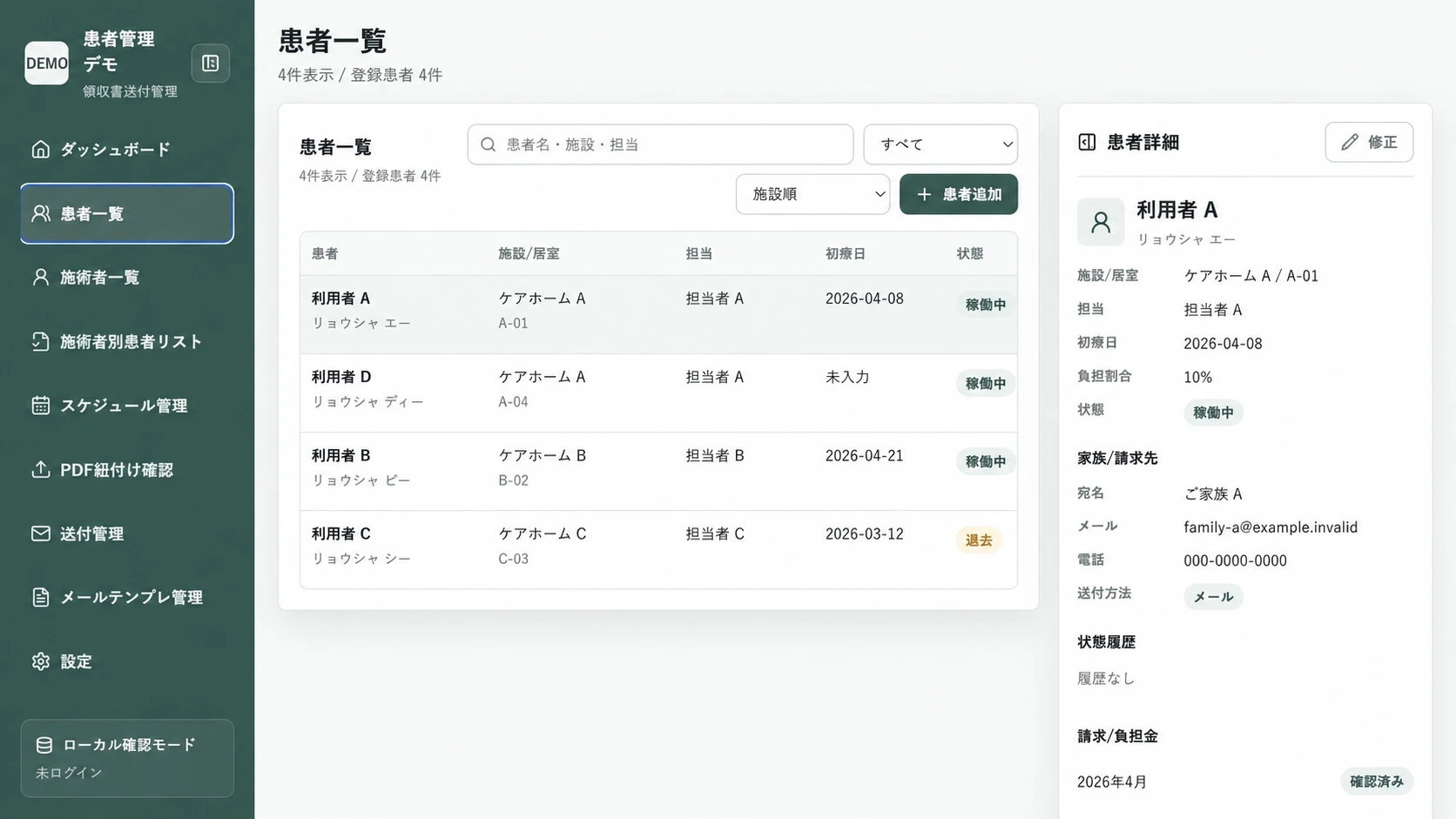This screenshot has width=1456, height=819.
Task: Click the gear icon beside 設定
Action: pyautogui.click(x=41, y=661)
